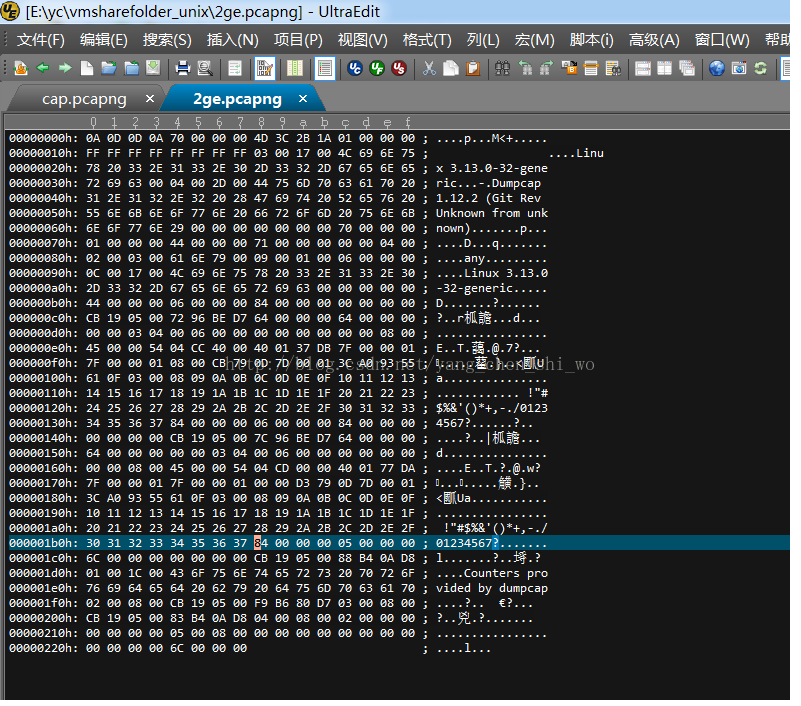Open the 文件(F) menu
This screenshot has width=801, height=706.
(41, 39)
